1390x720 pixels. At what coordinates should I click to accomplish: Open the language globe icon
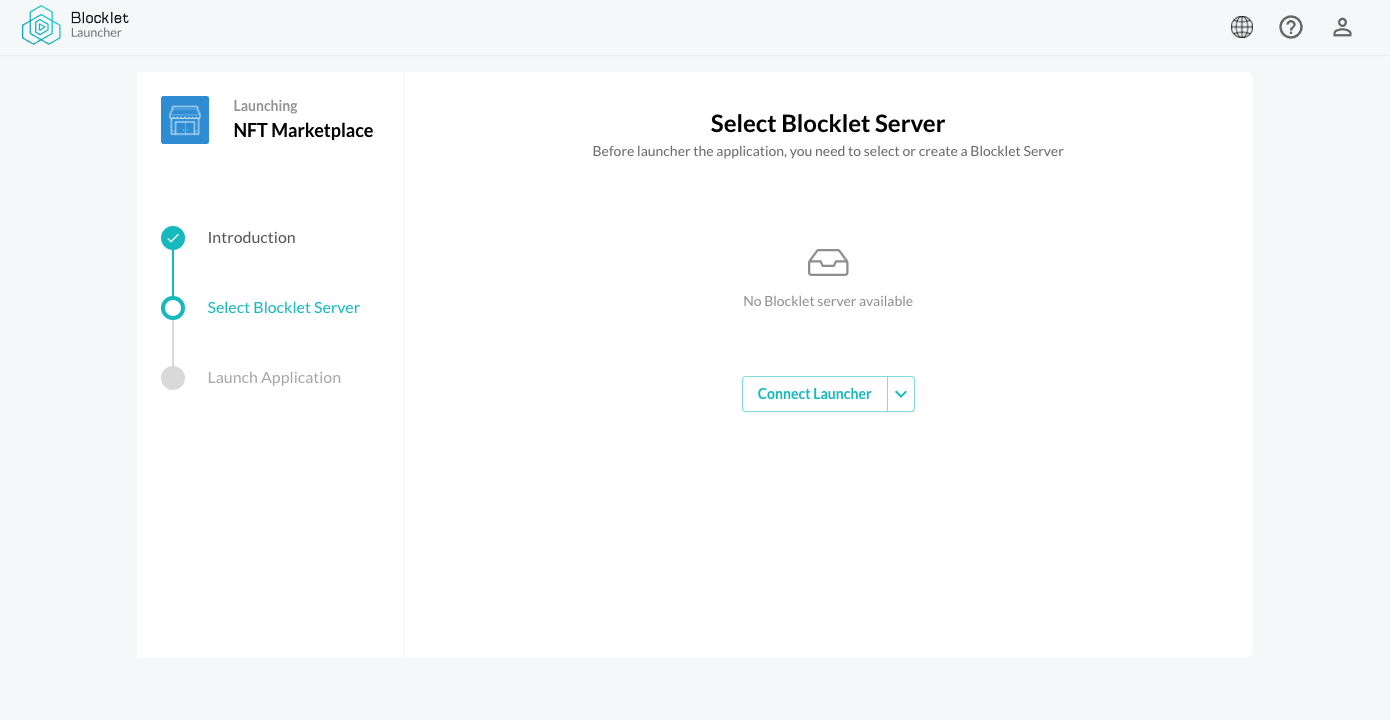coord(1241,27)
